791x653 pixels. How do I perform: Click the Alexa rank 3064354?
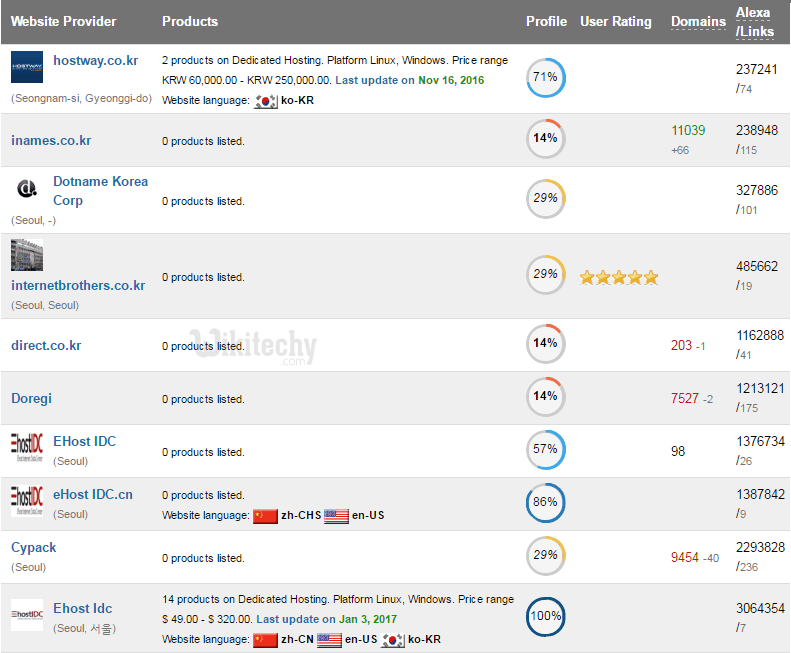click(x=760, y=608)
